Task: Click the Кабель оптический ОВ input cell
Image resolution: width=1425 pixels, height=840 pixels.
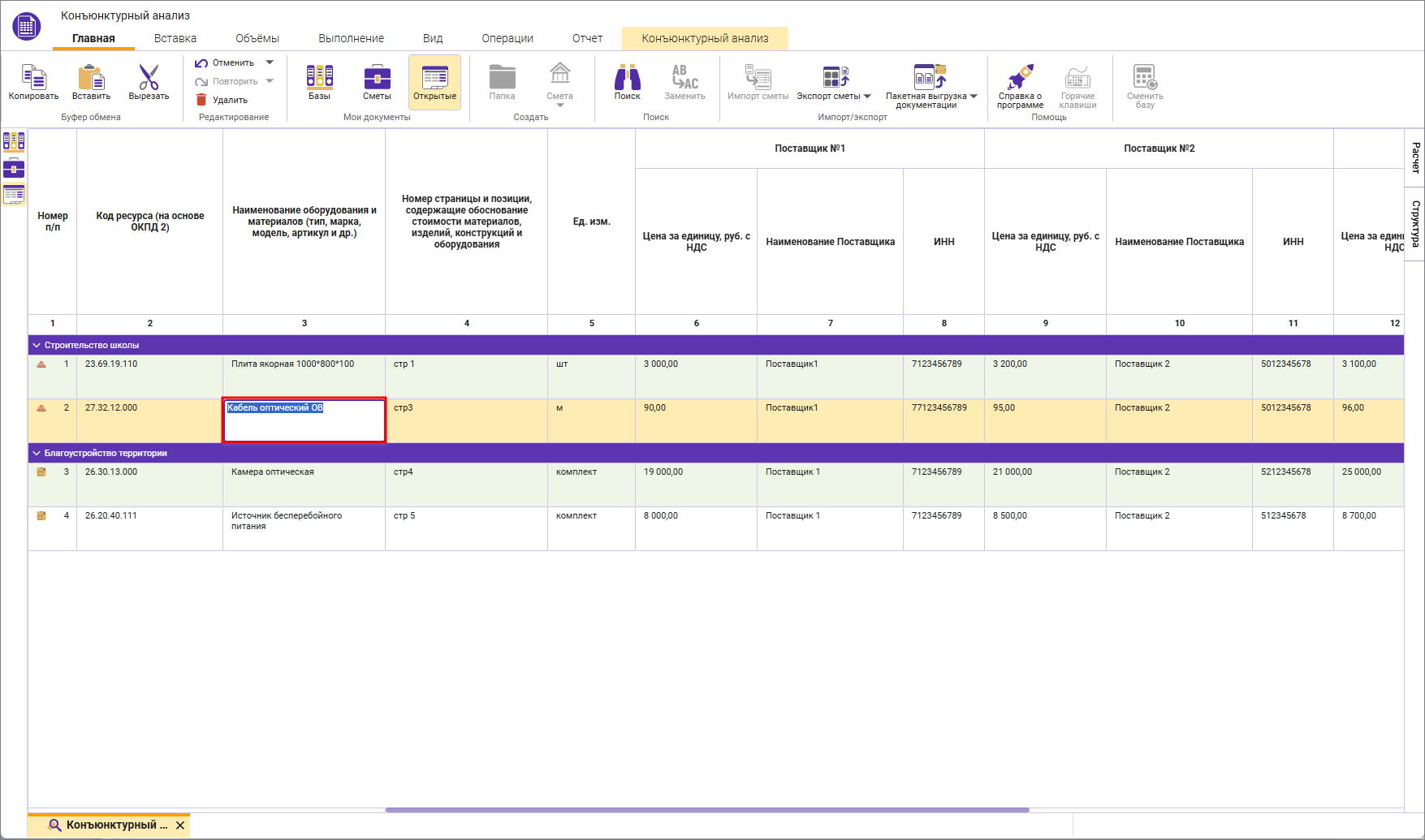Action: (304, 420)
